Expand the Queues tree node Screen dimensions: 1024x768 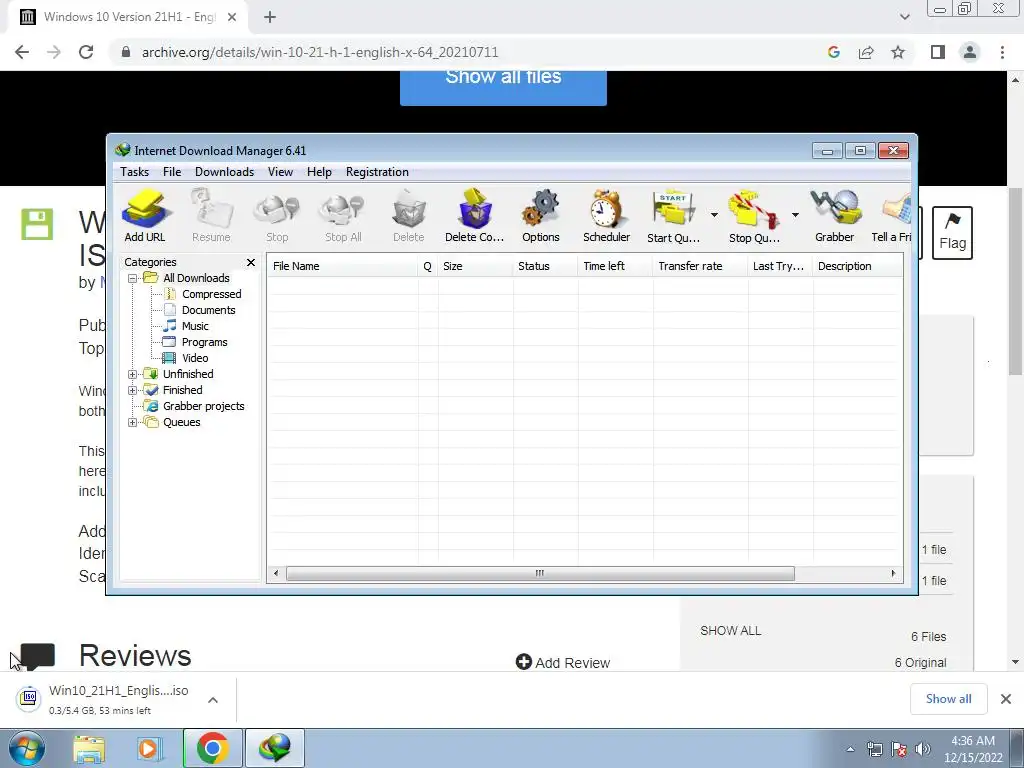[132, 423]
